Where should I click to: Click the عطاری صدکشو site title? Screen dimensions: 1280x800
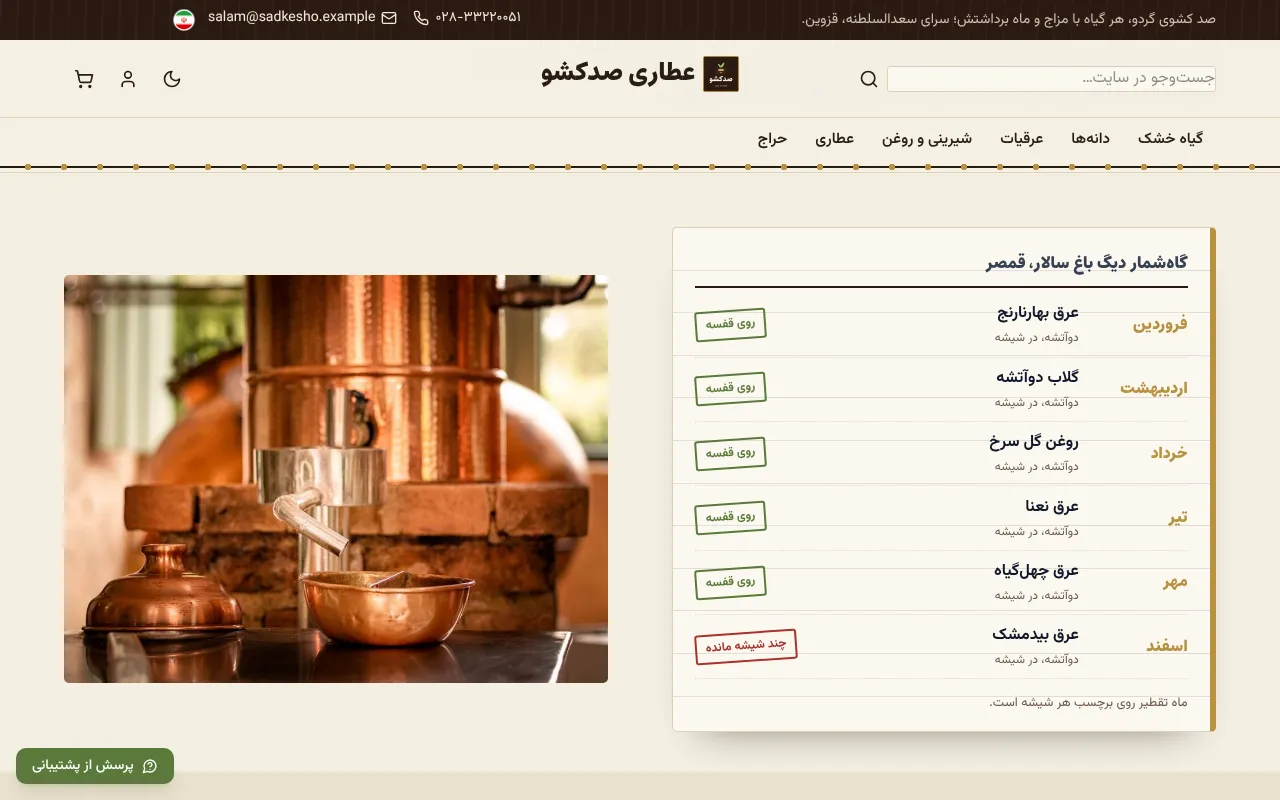[x=618, y=73]
